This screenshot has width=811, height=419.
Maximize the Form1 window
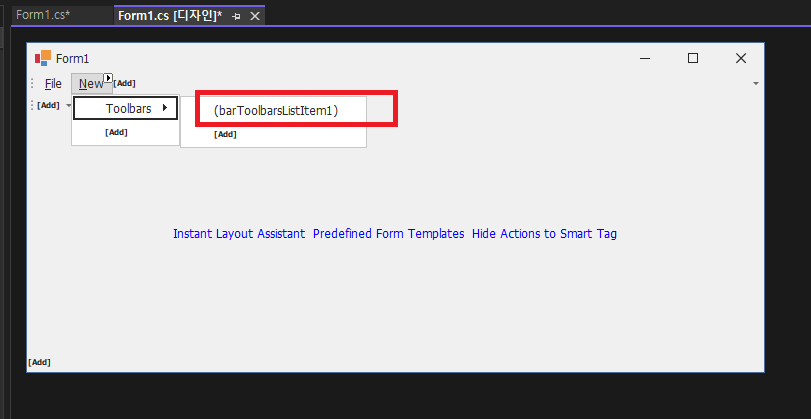(693, 58)
